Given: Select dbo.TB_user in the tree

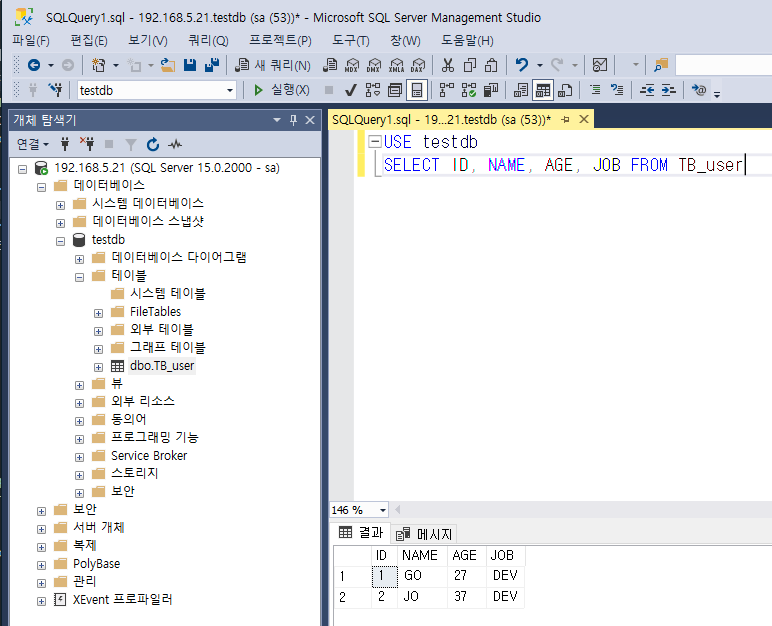Looking at the screenshot, I should point(162,366).
